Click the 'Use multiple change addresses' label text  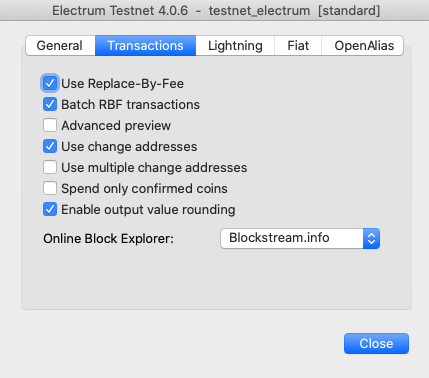coord(154,168)
